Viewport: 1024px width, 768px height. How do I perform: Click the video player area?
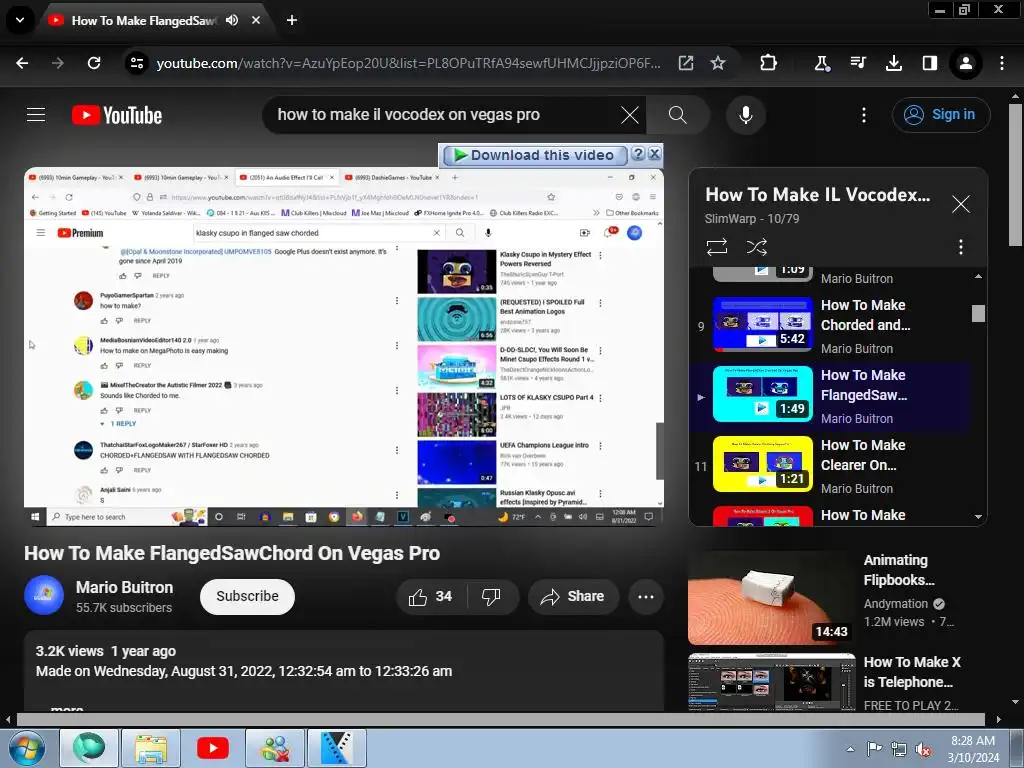click(x=344, y=347)
